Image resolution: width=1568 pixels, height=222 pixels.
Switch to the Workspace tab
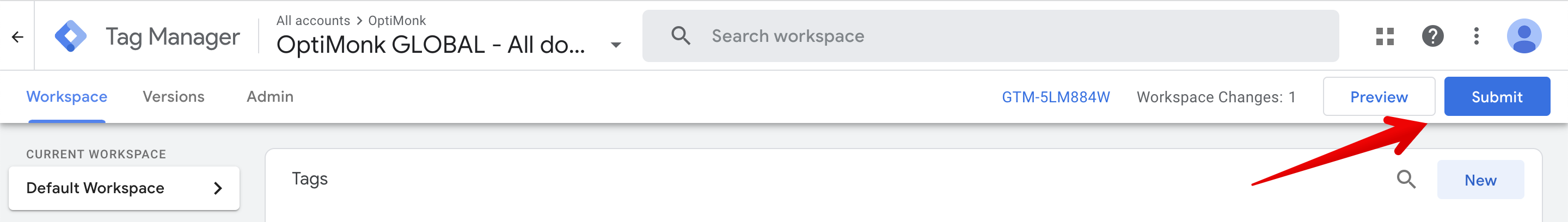(x=67, y=97)
